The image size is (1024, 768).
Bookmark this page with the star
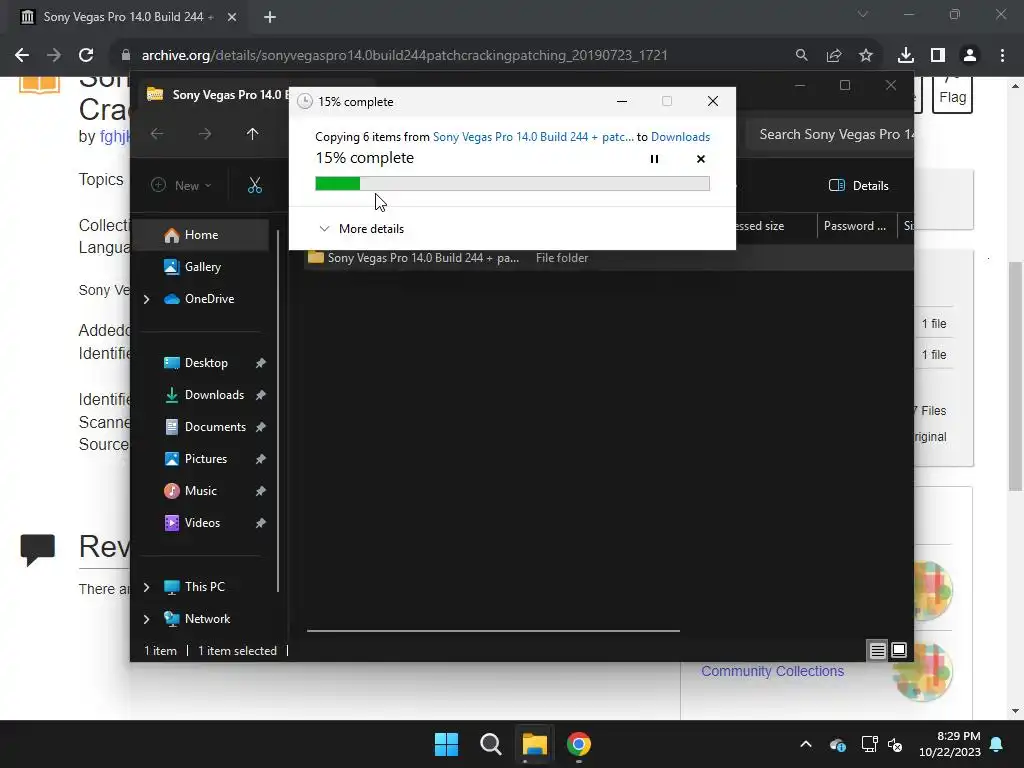pos(866,56)
